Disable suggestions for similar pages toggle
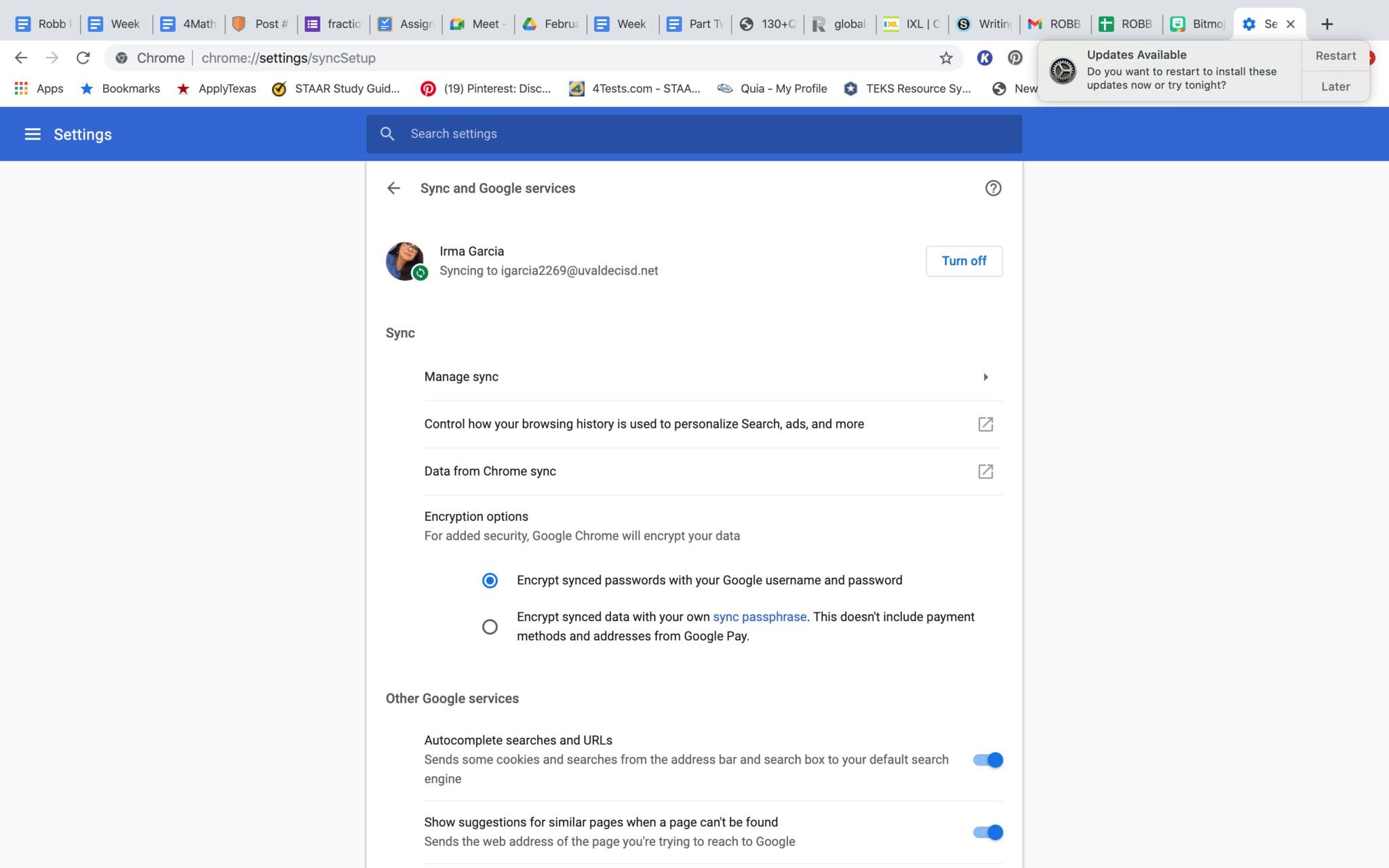Viewport: 1389px width, 868px height. (x=987, y=832)
